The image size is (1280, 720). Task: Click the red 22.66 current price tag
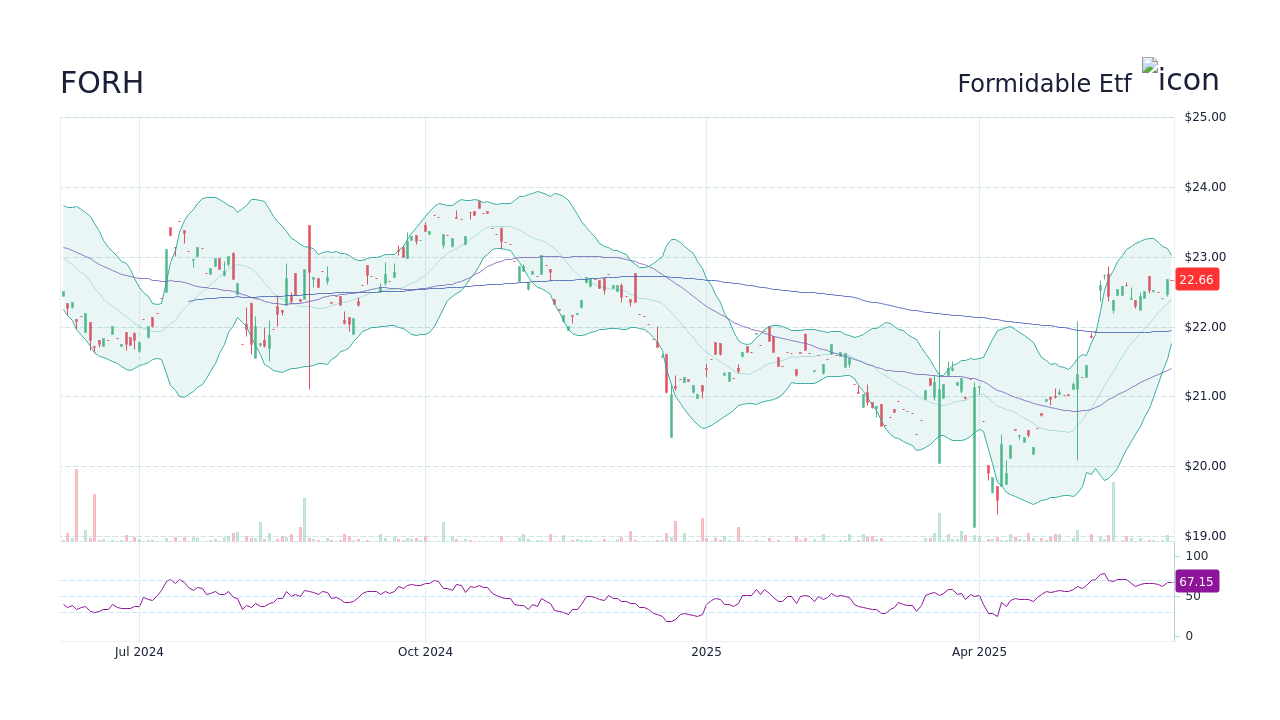coord(1196,280)
